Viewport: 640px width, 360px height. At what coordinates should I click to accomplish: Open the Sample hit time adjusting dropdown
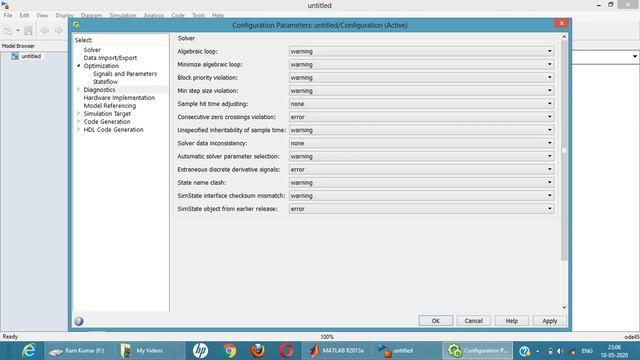pyautogui.click(x=421, y=104)
